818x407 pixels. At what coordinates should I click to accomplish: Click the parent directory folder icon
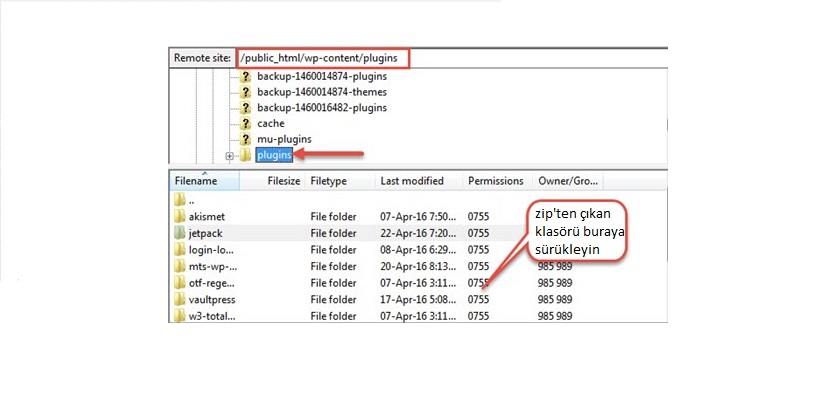click(x=179, y=199)
